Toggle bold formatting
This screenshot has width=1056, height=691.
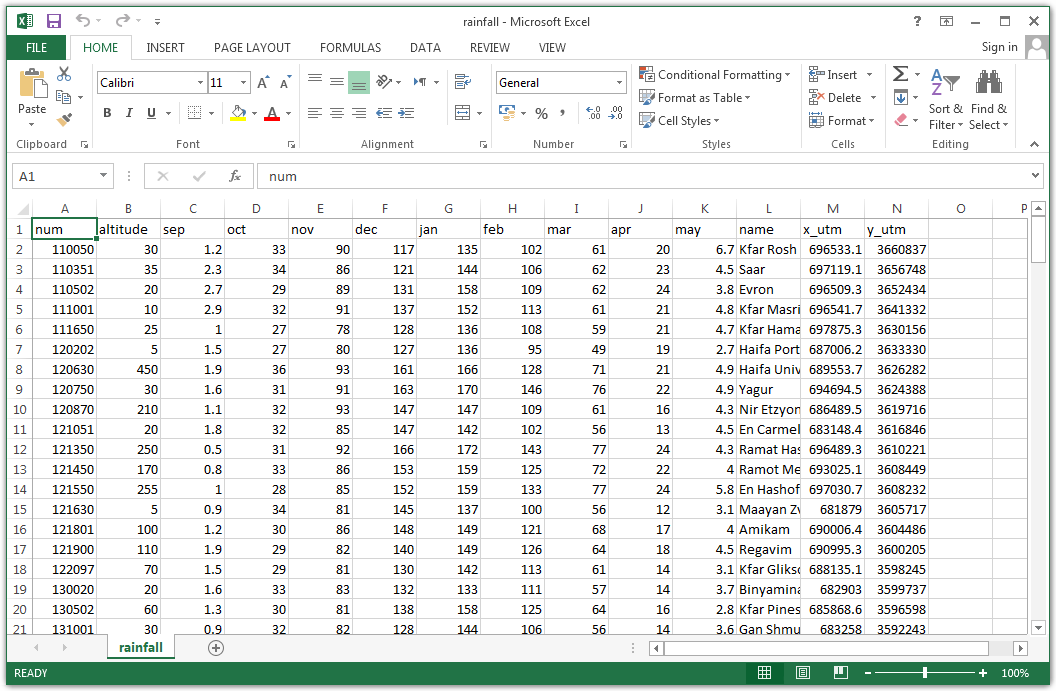tap(107, 113)
